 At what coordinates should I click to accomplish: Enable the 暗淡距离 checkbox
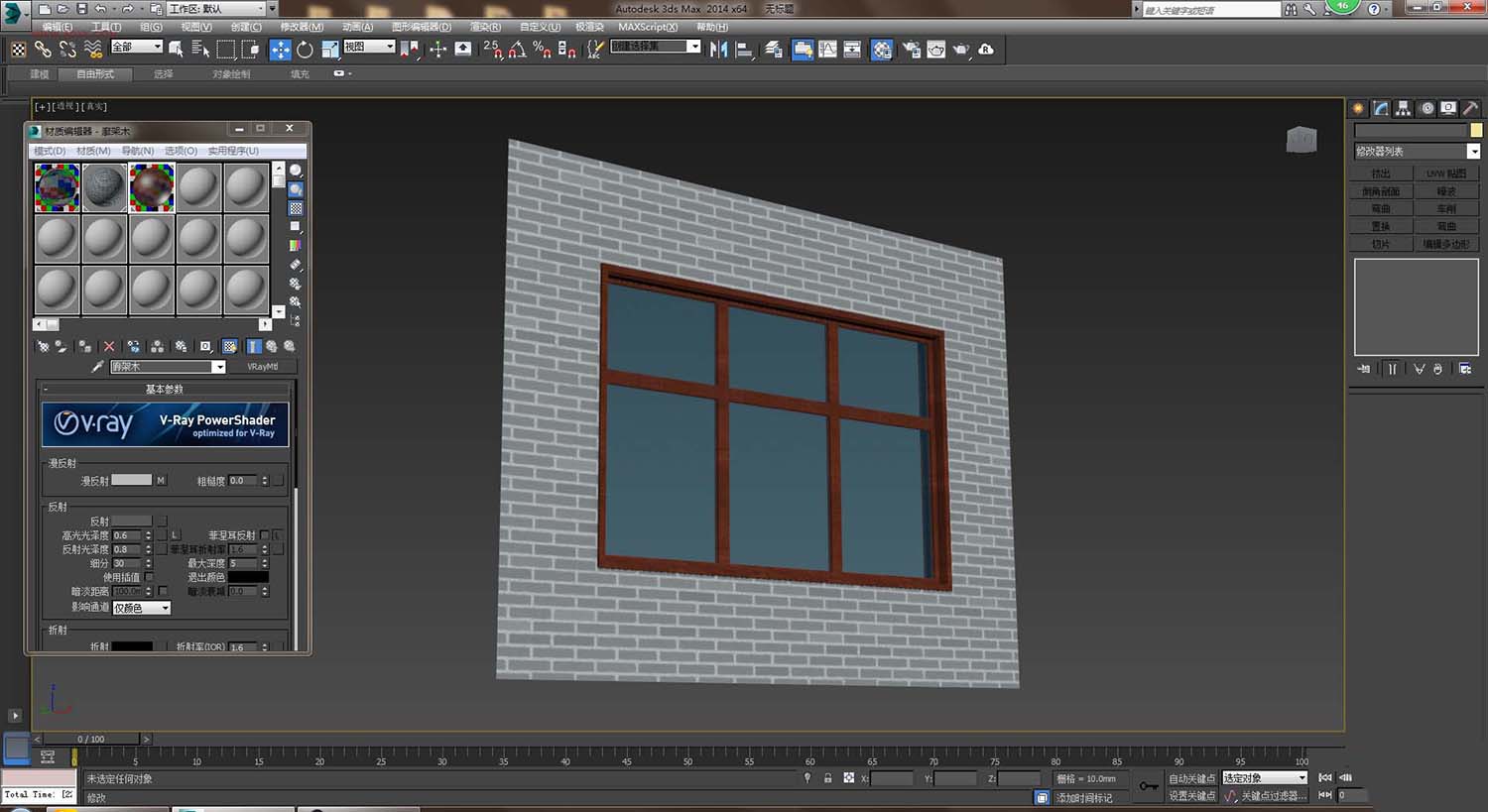coord(163,591)
